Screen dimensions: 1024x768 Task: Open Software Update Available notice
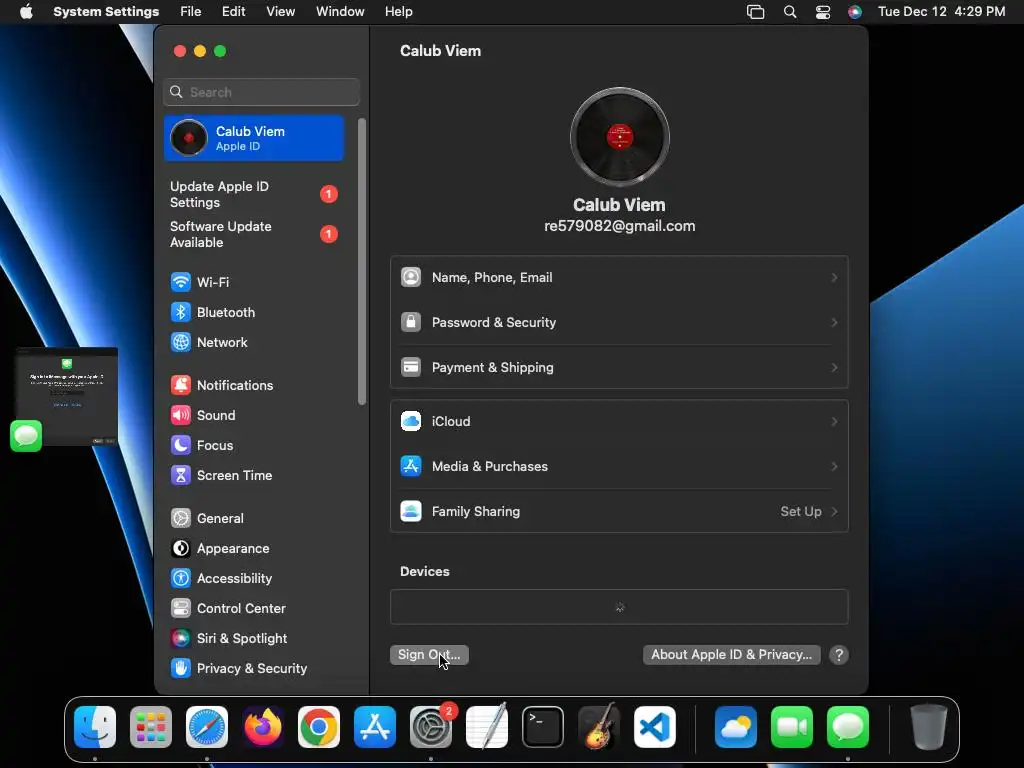253,234
